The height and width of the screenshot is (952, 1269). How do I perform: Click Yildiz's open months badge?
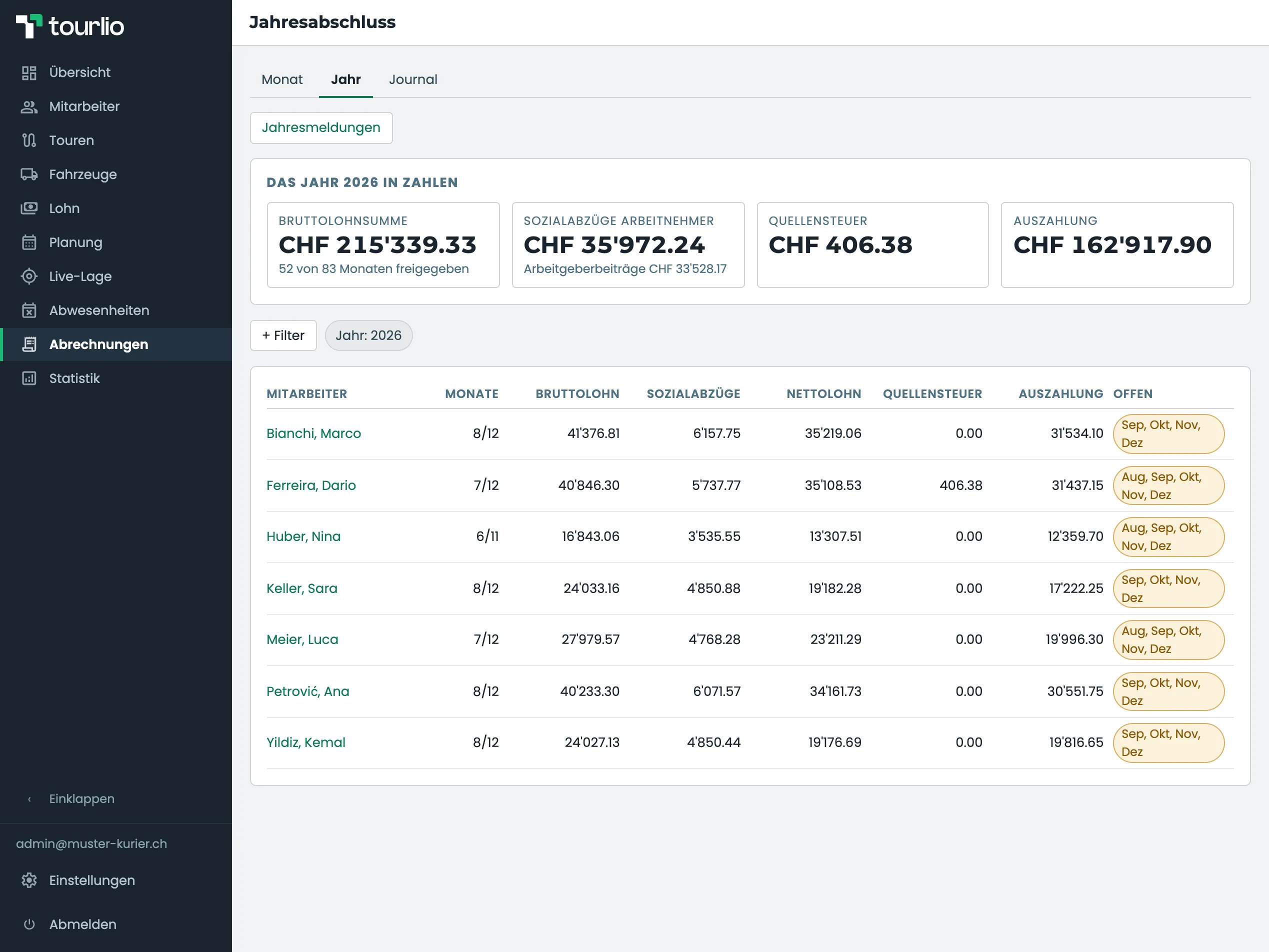[x=1168, y=742]
